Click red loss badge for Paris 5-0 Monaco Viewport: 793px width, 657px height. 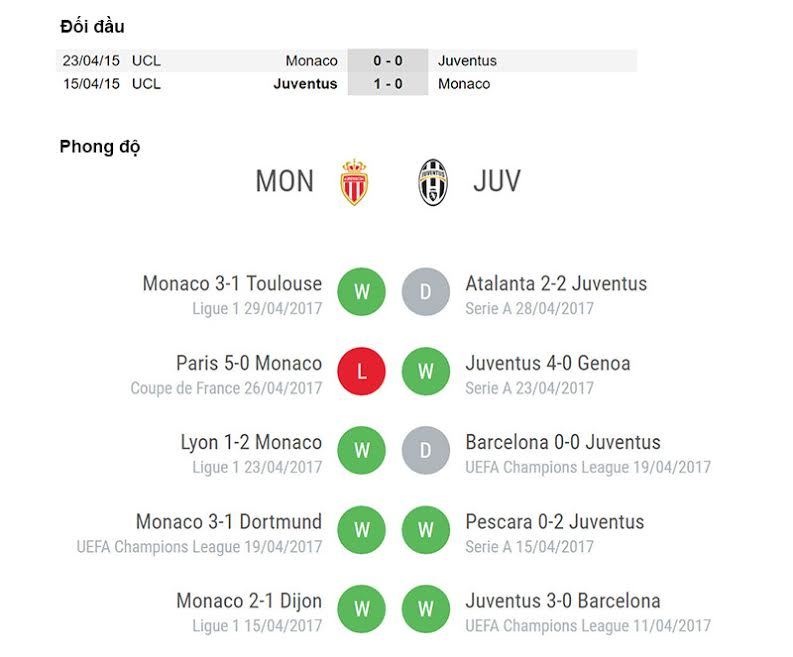[x=362, y=372]
